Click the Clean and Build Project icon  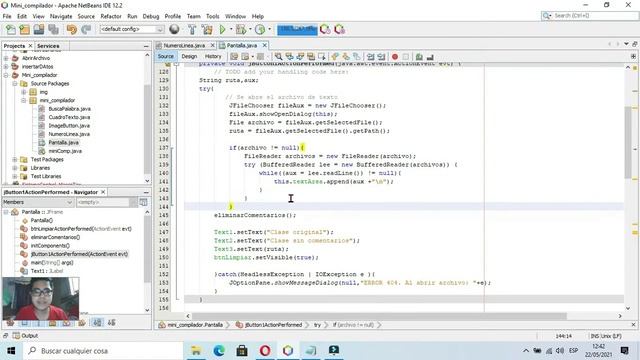207,29
